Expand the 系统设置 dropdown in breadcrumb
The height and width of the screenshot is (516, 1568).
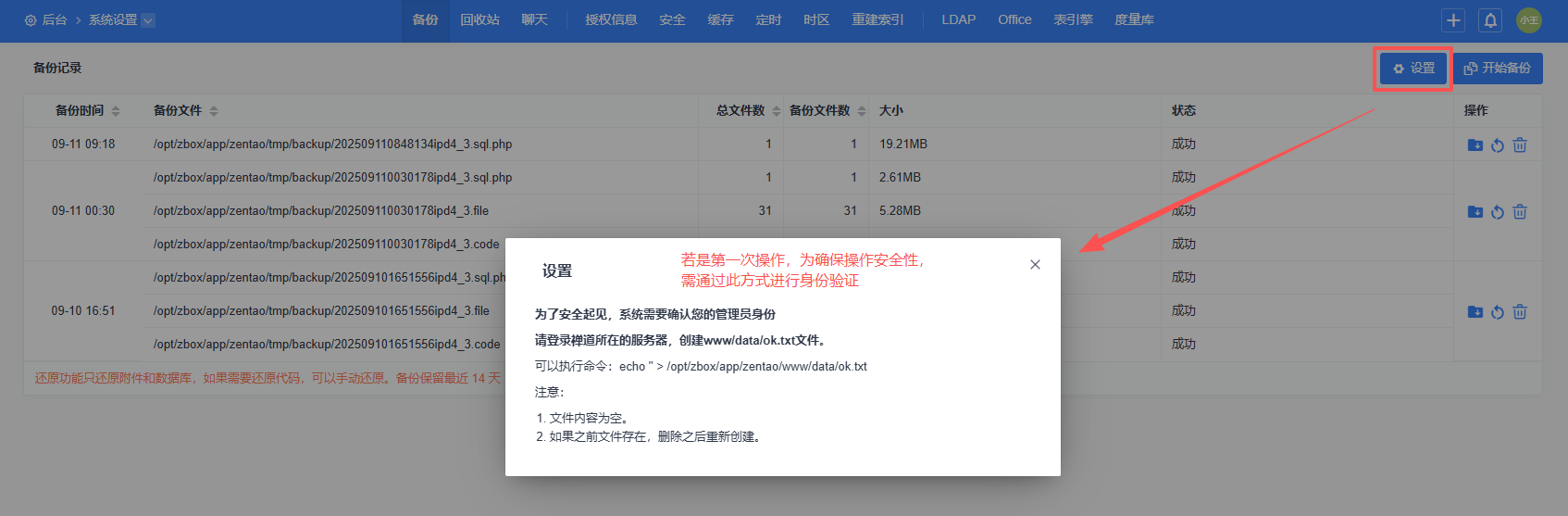pyautogui.click(x=148, y=20)
